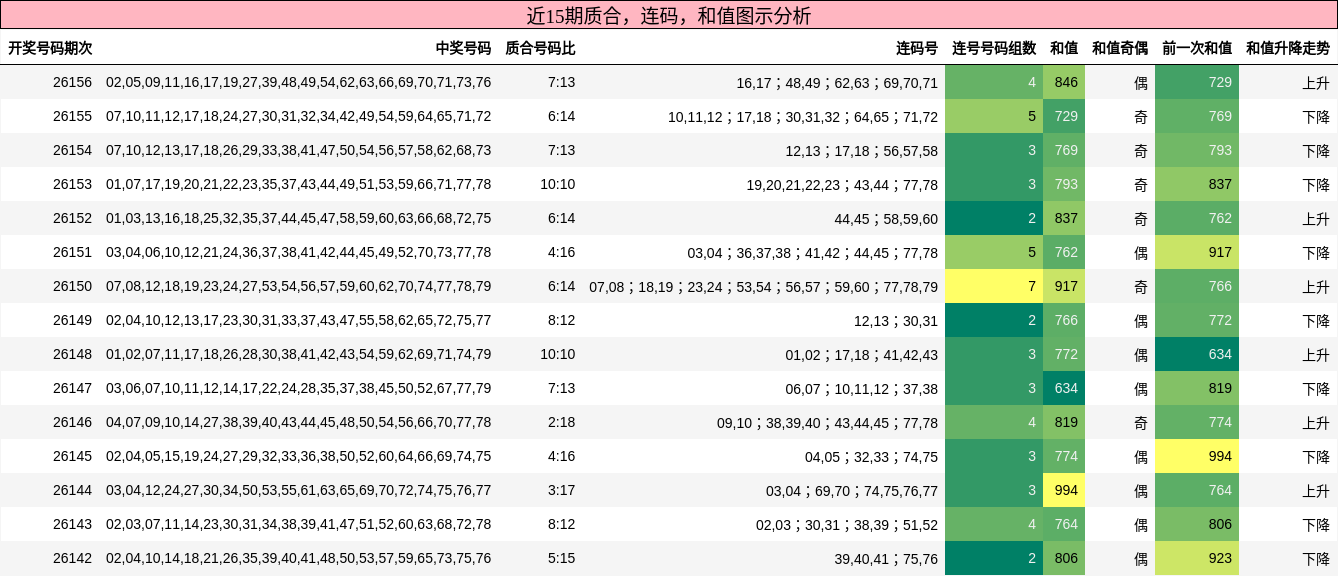Viewport: 1338px width, 576px height.
Task: Select previous sum 634 in row 26148
Action: point(1197,354)
